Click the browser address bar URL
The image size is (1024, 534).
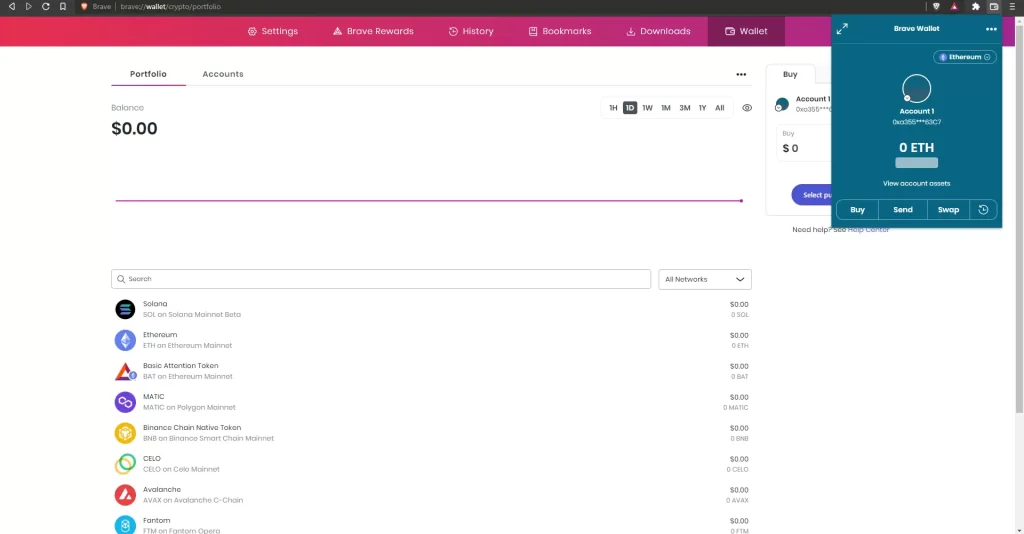tap(170, 7)
